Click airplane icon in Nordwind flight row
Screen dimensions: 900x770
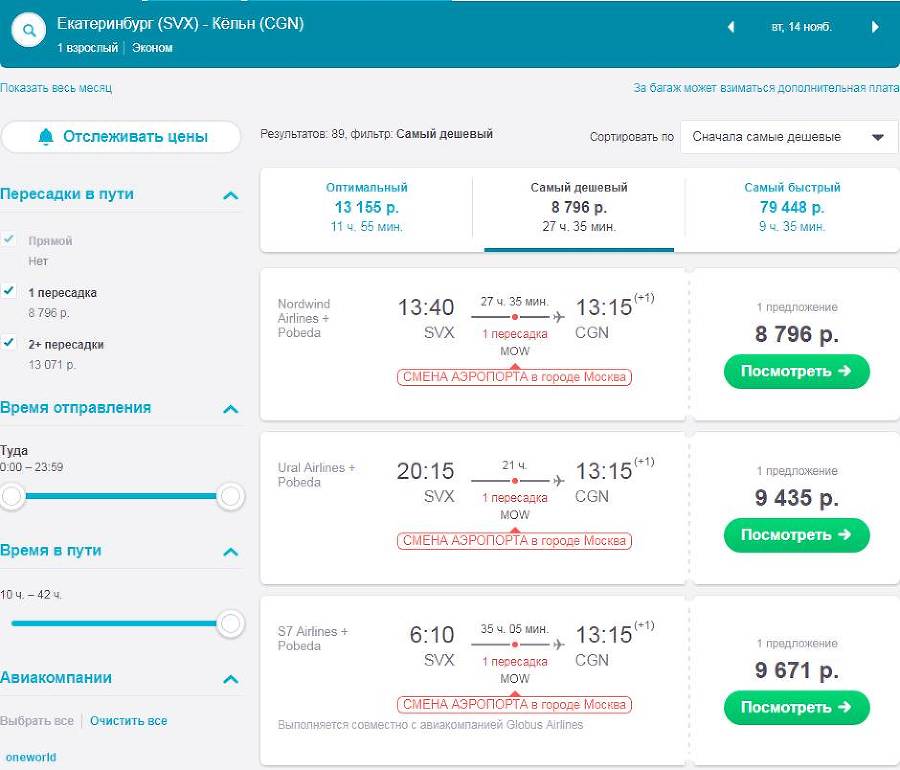(557, 317)
